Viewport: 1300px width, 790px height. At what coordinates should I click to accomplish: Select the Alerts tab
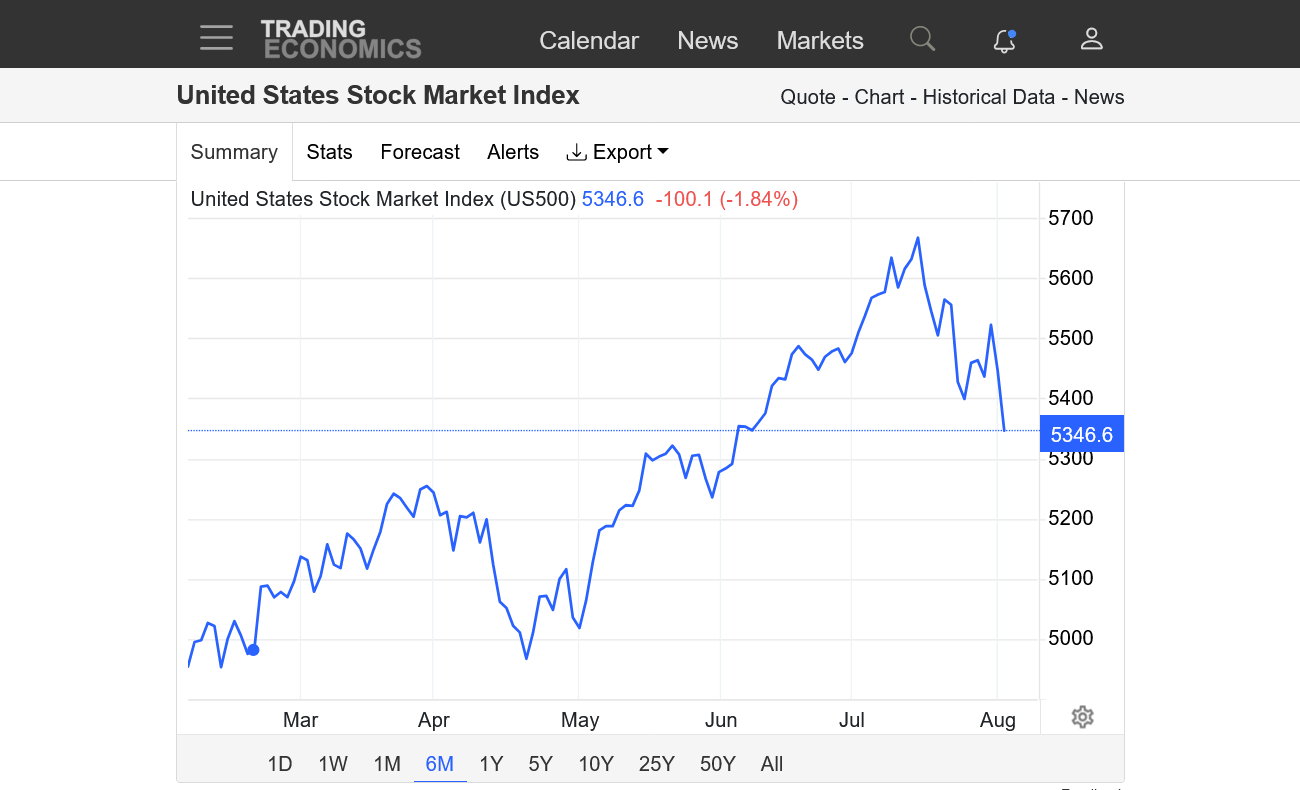tap(513, 152)
